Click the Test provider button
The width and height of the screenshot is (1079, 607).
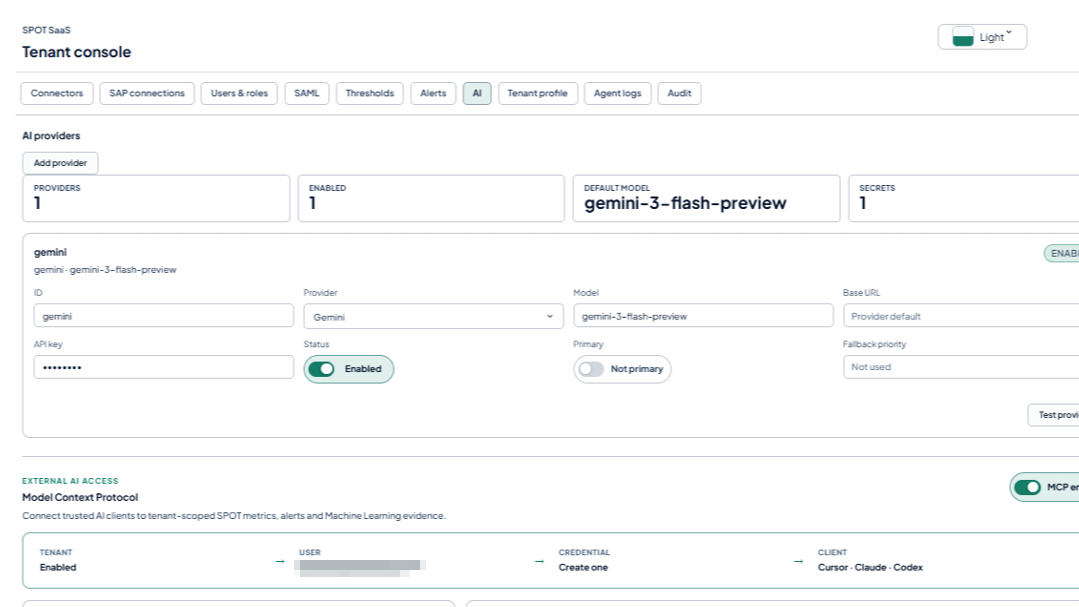pyautogui.click(x=1054, y=415)
